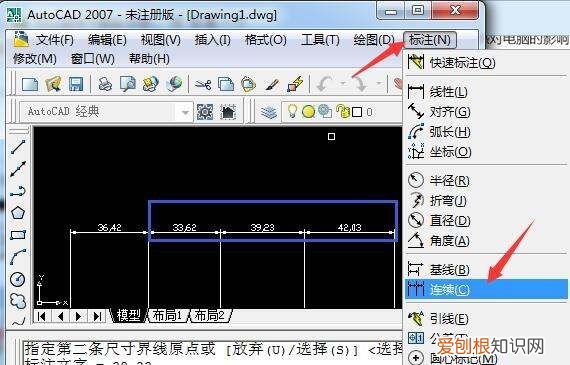The width and height of the screenshot is (570, 365).
Task: Select the Arc tool
Action: click(18, 257)
